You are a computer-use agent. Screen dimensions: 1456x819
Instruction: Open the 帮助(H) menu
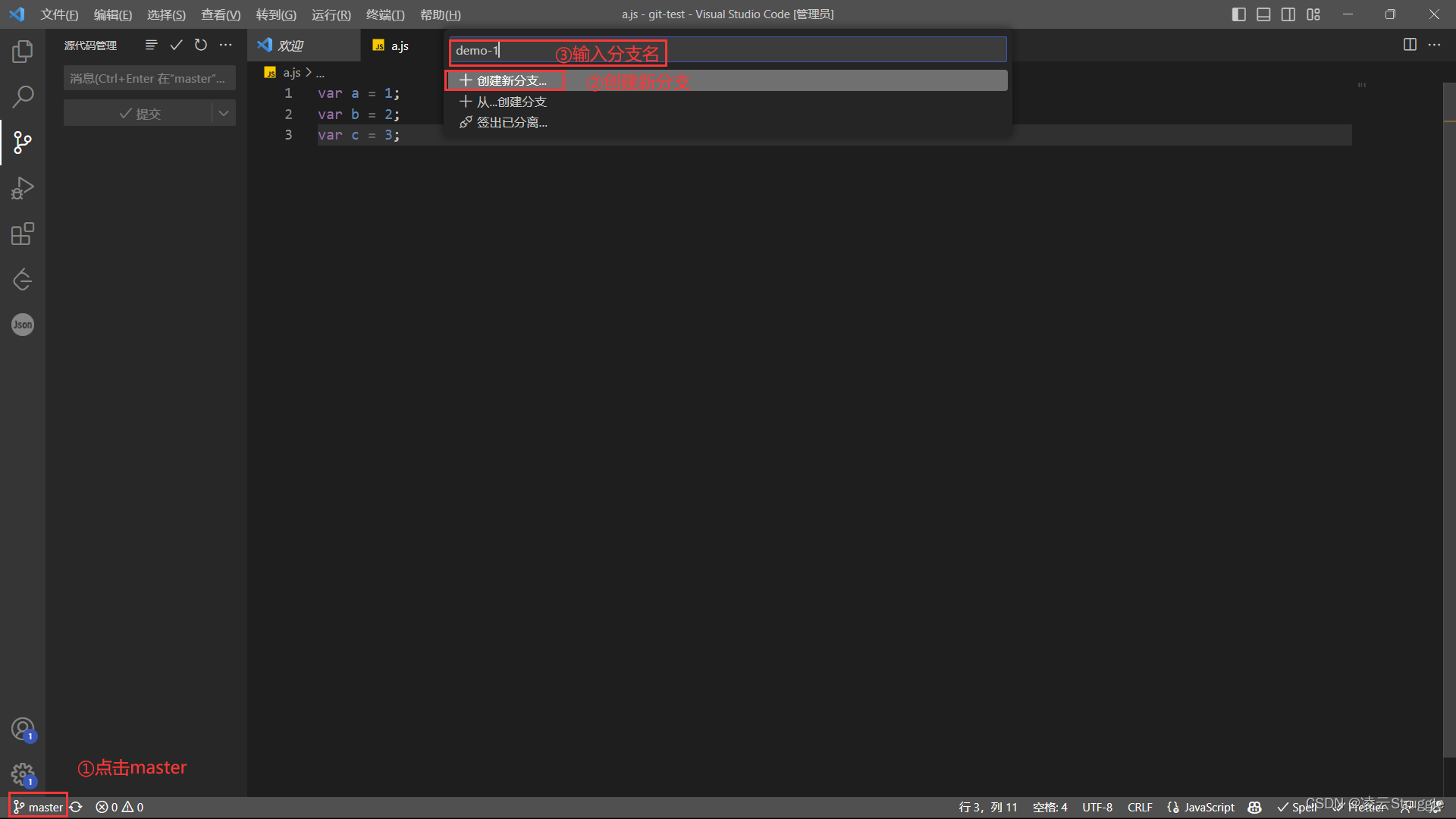tap(440, 14)
